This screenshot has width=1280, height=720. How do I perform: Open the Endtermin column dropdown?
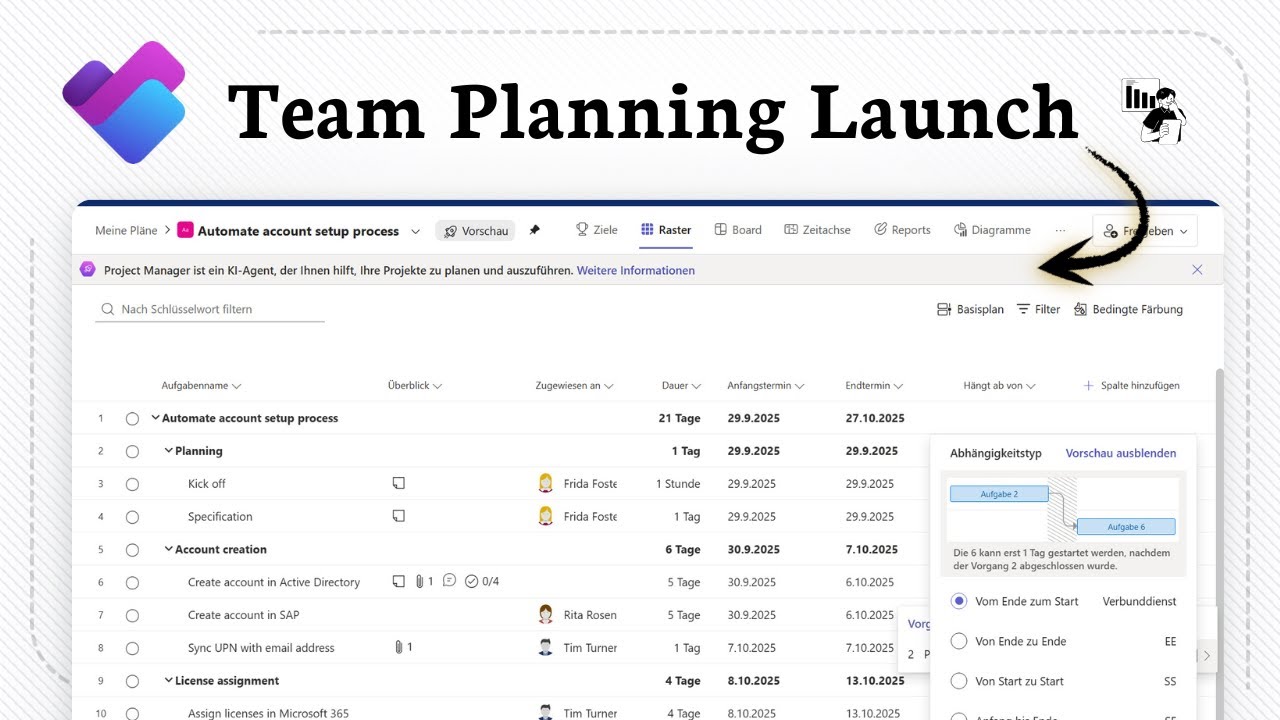tap(899, 386)
